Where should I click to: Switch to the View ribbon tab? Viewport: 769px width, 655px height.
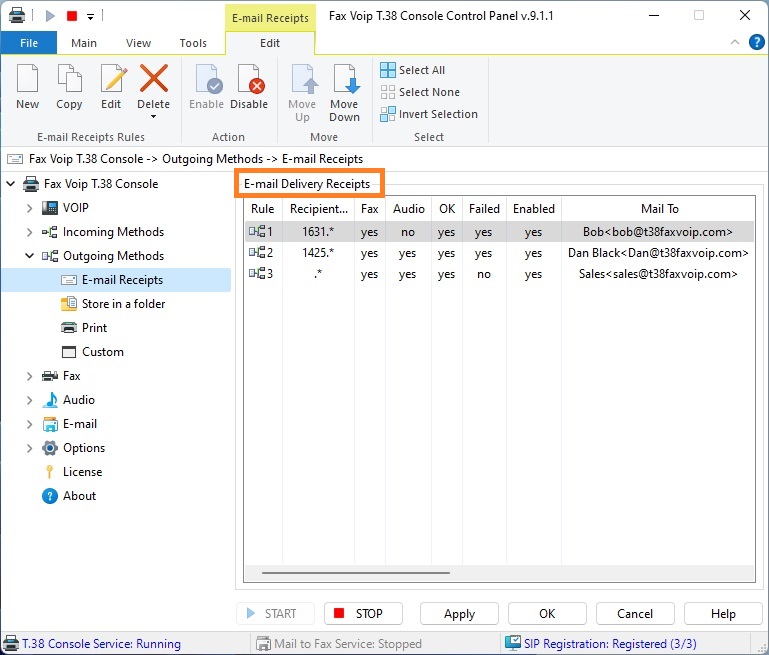138,43
